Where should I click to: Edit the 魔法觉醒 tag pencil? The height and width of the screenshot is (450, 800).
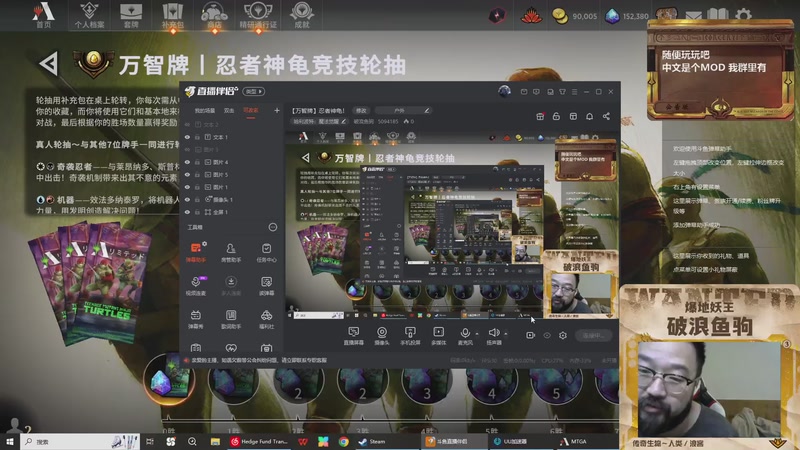(343, 121)
